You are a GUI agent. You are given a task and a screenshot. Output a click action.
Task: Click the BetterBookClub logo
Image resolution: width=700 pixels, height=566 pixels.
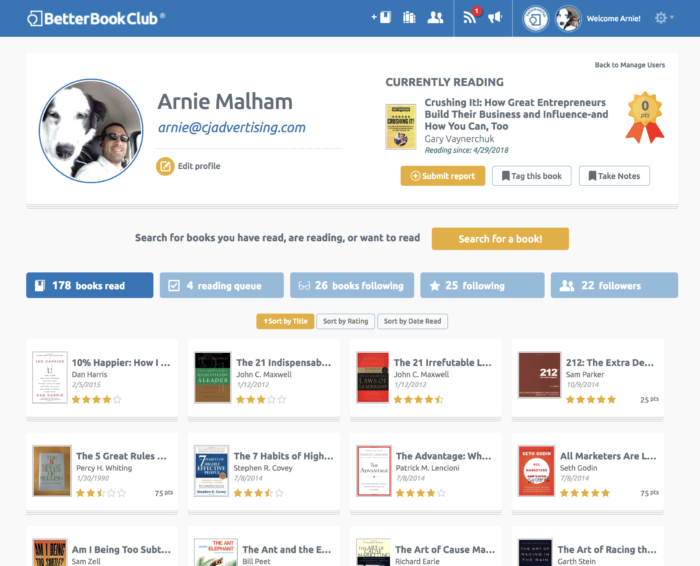point(96,18)
